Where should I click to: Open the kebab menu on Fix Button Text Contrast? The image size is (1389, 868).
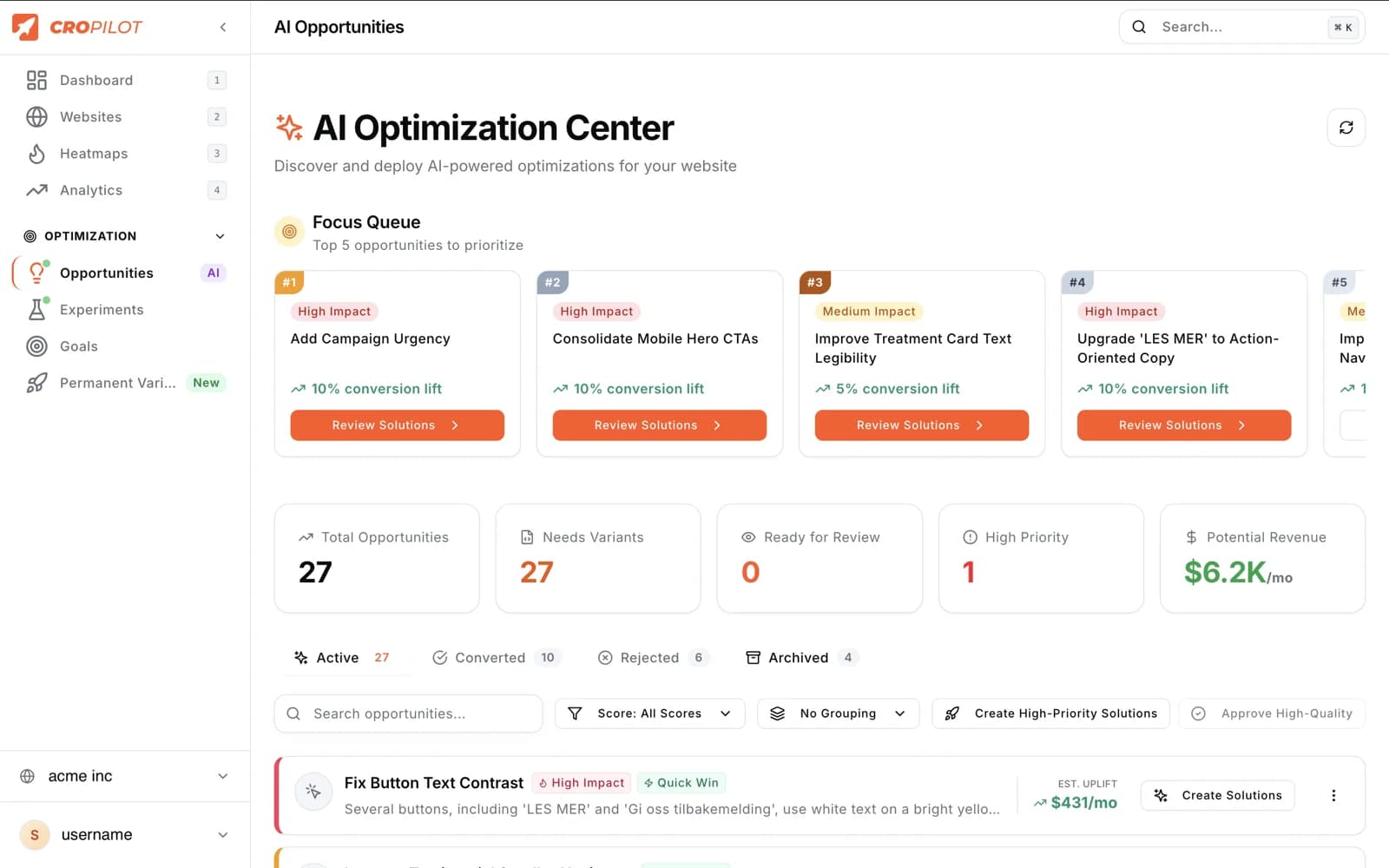[1334, 795]
